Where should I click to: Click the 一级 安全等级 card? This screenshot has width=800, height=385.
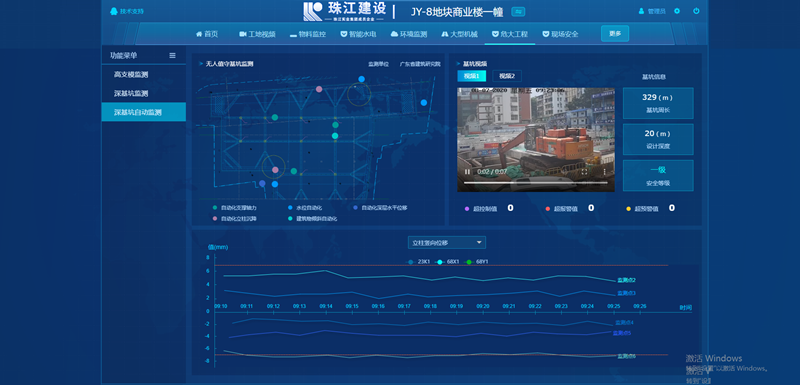[x=658, y=175]
